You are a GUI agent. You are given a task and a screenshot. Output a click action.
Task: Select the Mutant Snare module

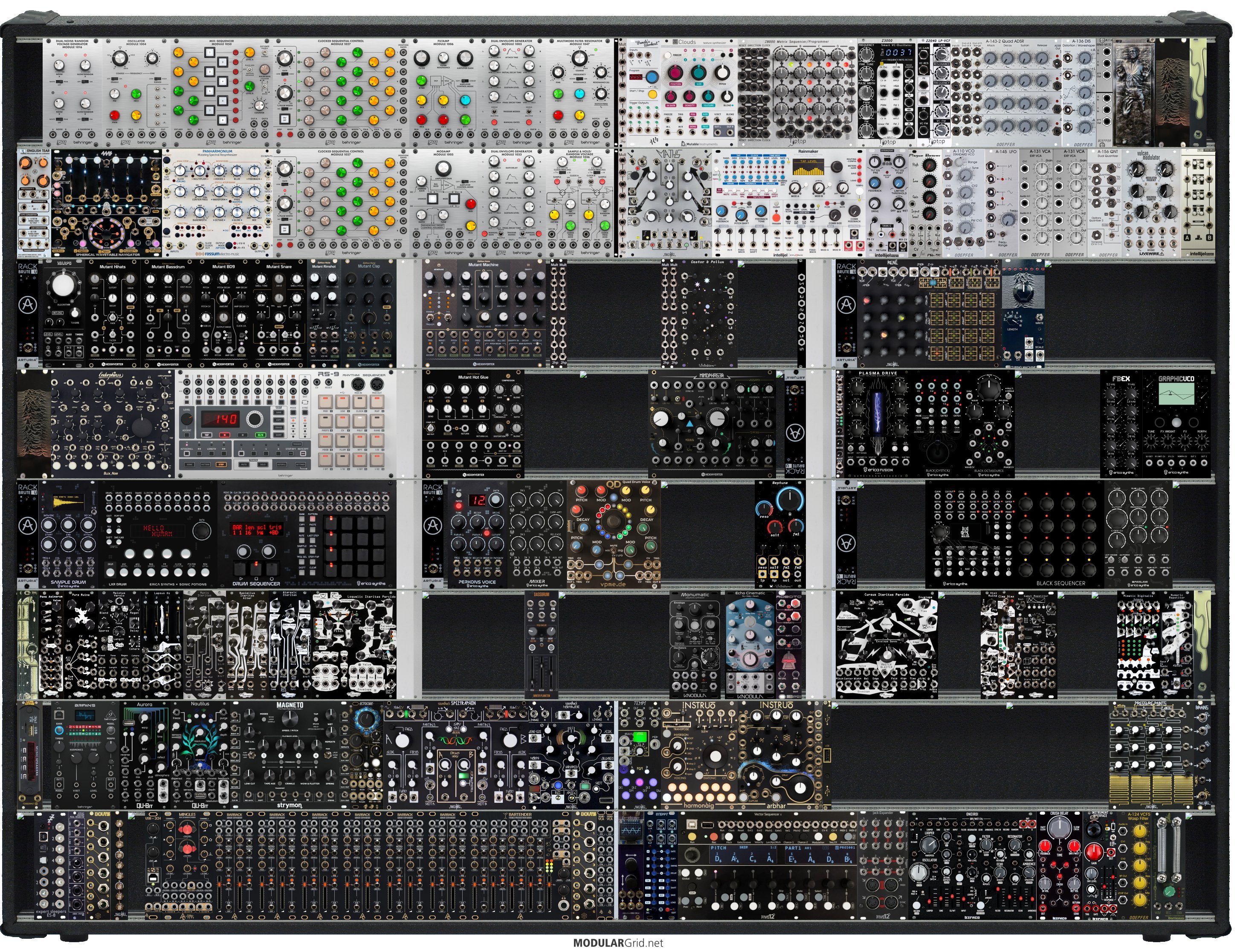pos(279,314)
